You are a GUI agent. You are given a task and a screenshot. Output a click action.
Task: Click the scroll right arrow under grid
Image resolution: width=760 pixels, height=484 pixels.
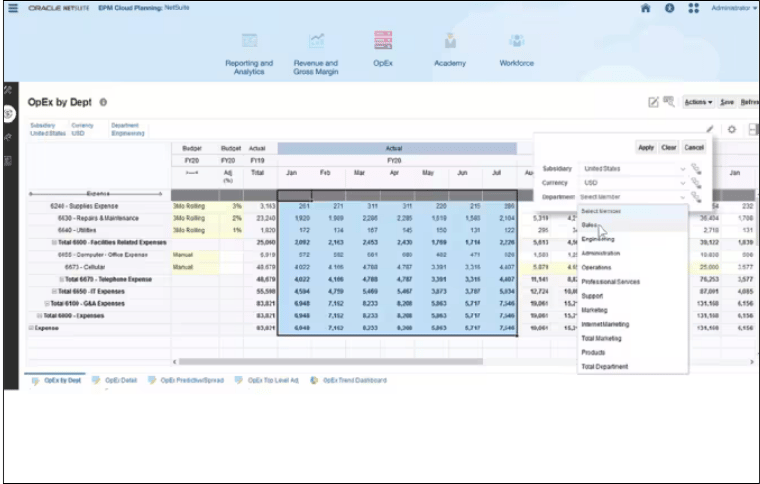(x=752, y=361)
